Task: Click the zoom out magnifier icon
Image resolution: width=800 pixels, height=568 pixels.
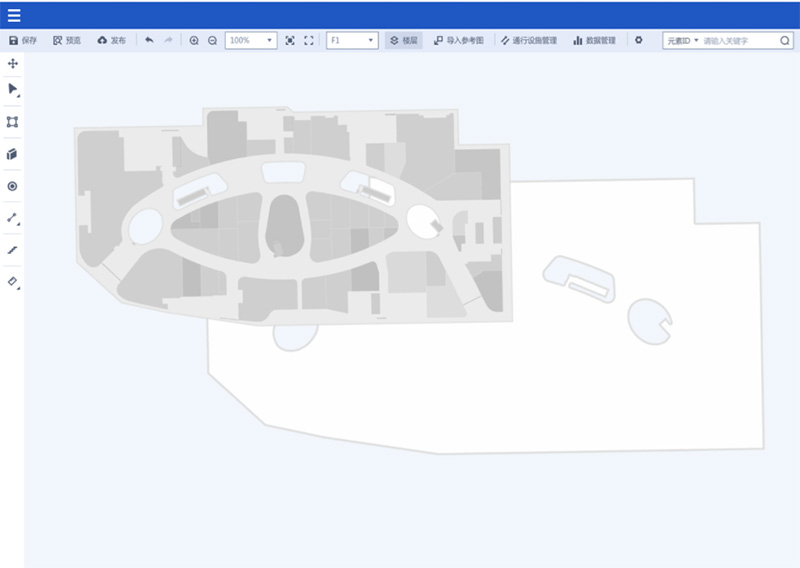Action: (x=212, y=41)
